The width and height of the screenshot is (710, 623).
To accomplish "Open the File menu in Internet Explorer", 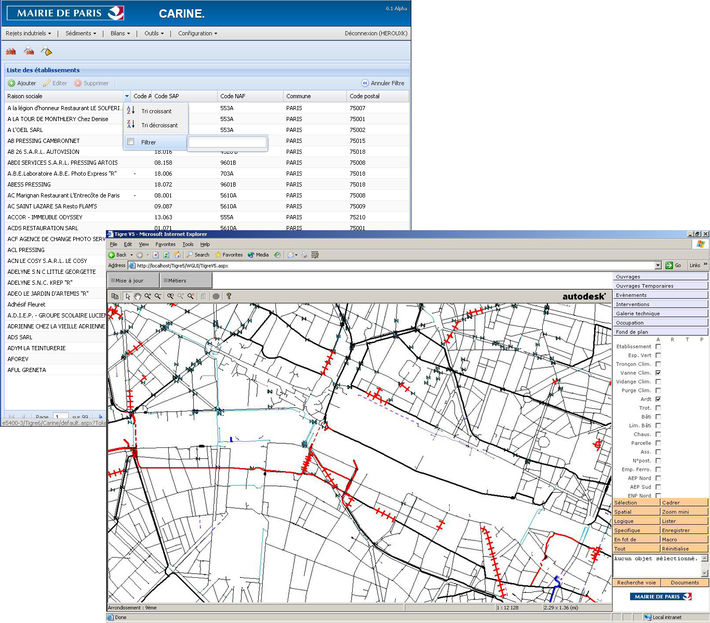I will tap(114, 244).
